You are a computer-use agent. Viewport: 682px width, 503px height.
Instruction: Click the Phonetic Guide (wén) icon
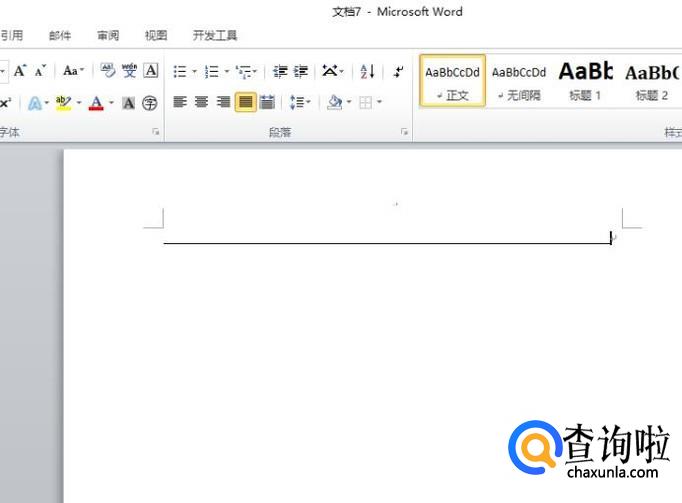tap(130, 71)
